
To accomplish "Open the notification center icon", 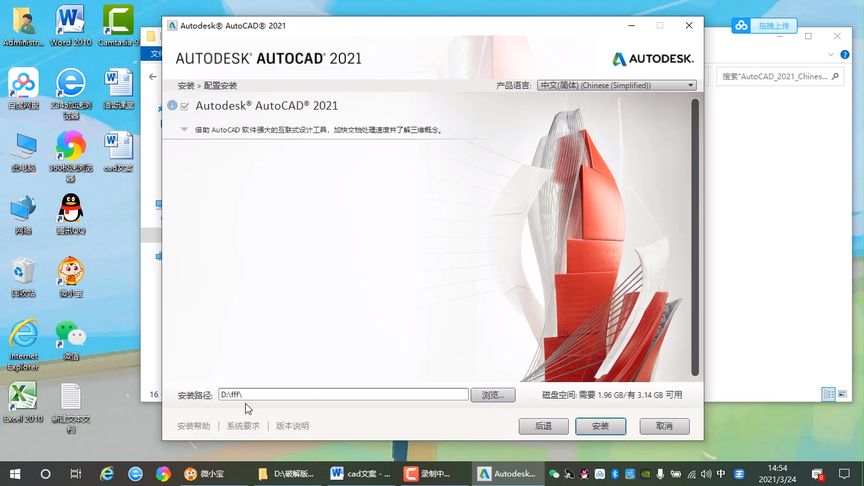I will pyautogui.click(x=844, y=474).
